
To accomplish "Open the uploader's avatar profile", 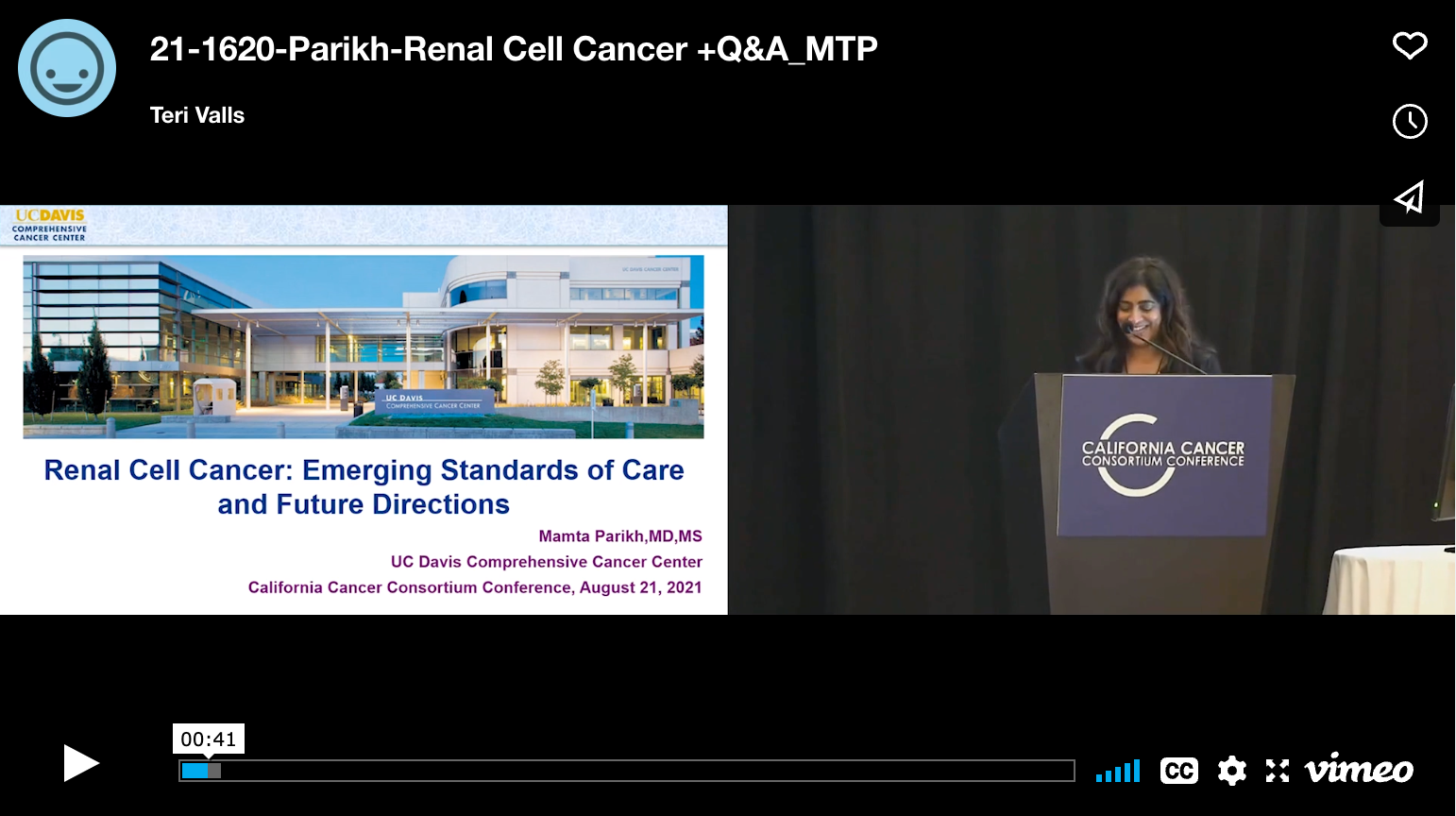I will [x=67, y=68].
